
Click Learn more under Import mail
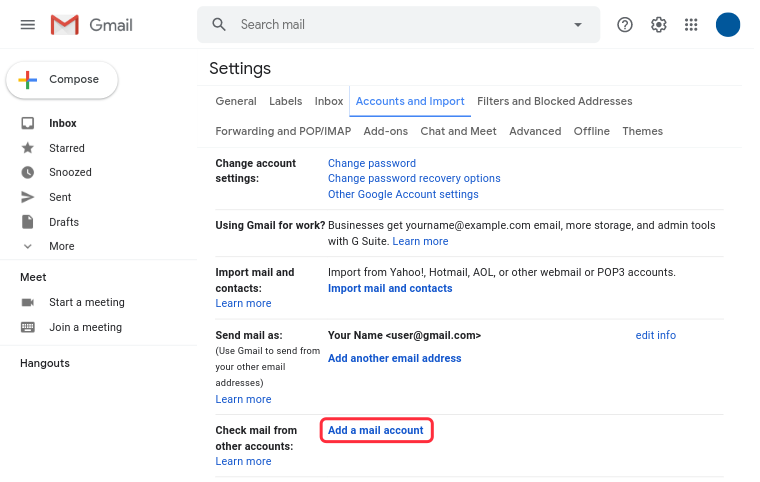pos(243,304)
